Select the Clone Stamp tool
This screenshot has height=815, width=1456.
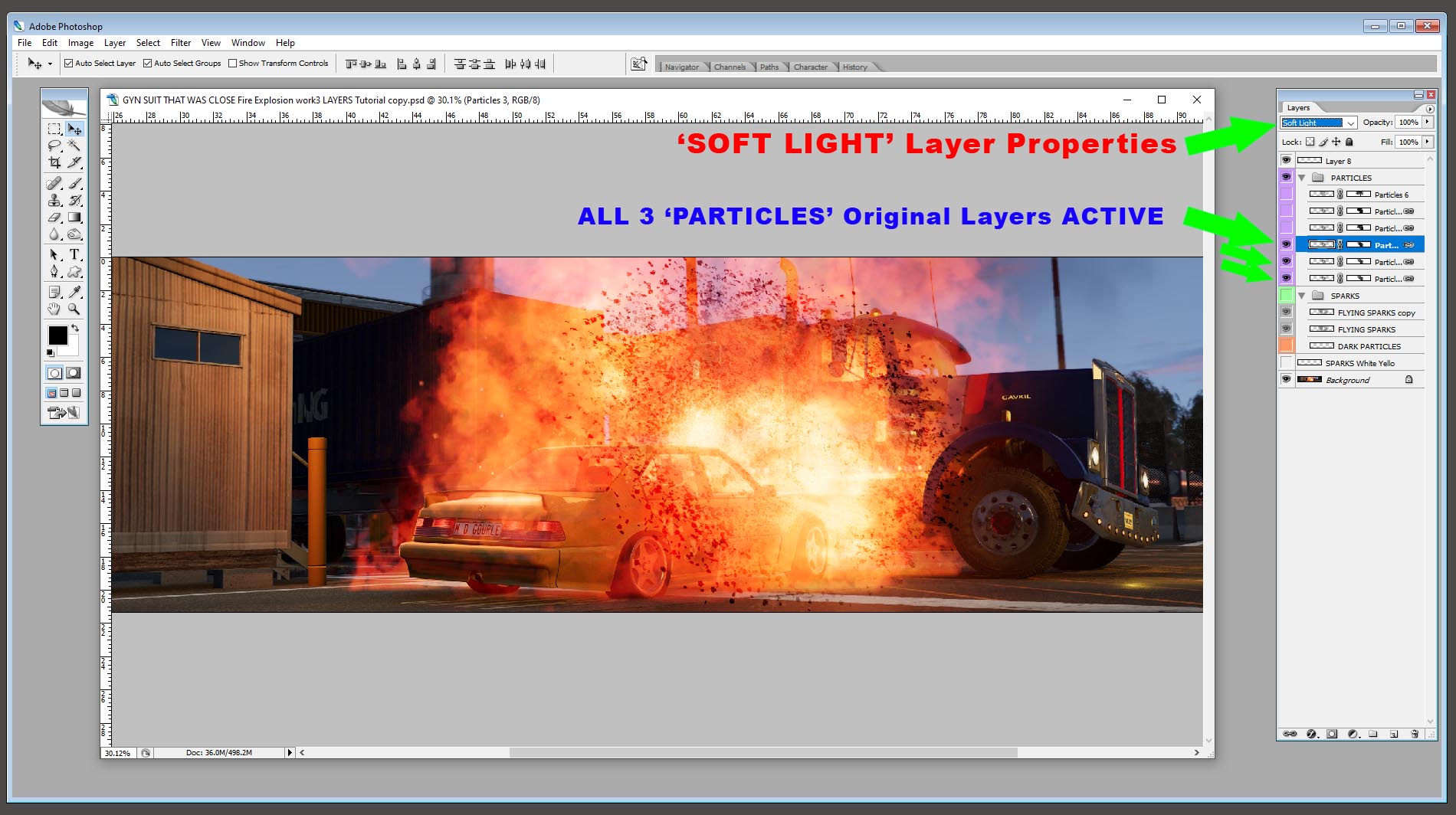point(54,200)
